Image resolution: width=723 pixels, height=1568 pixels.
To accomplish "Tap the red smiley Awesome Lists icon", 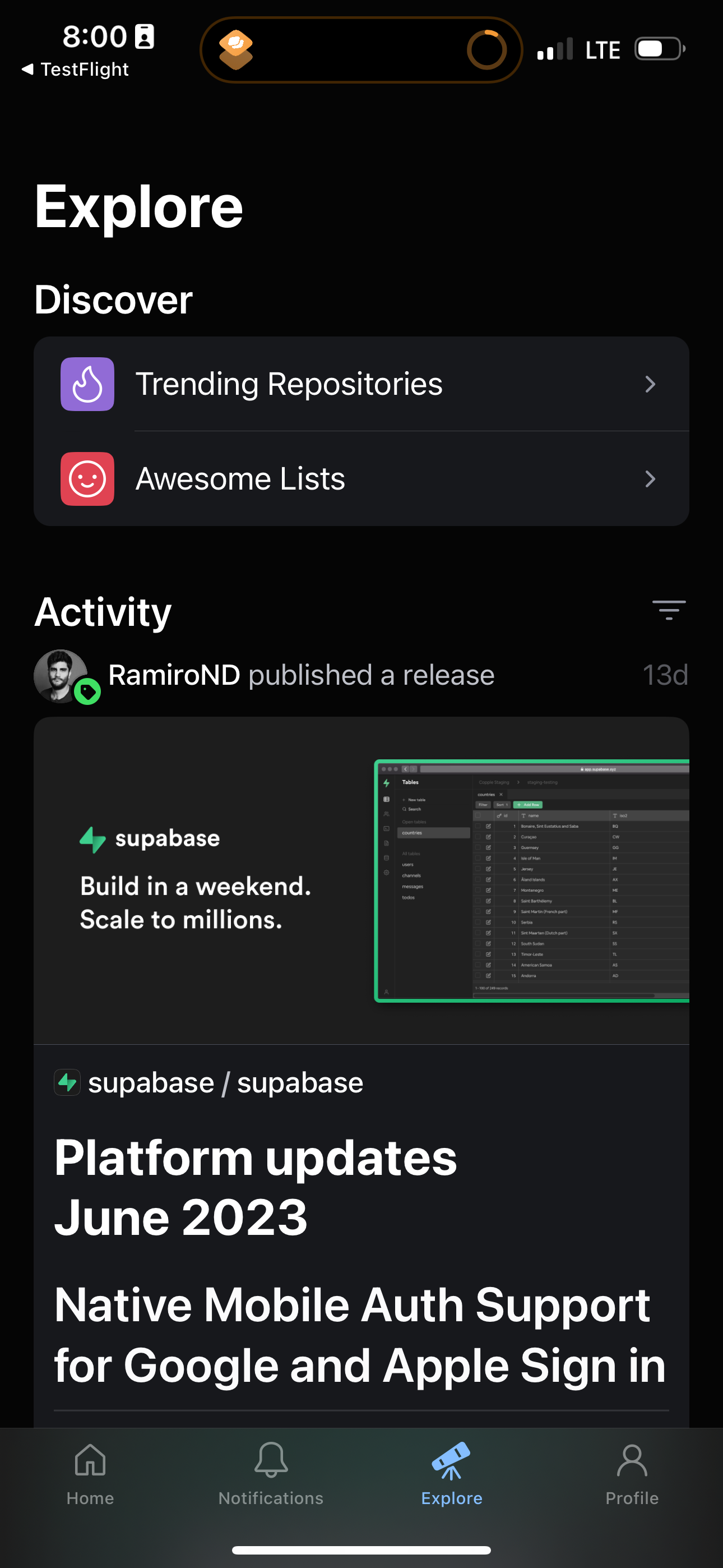I will (x=87, y=479).
